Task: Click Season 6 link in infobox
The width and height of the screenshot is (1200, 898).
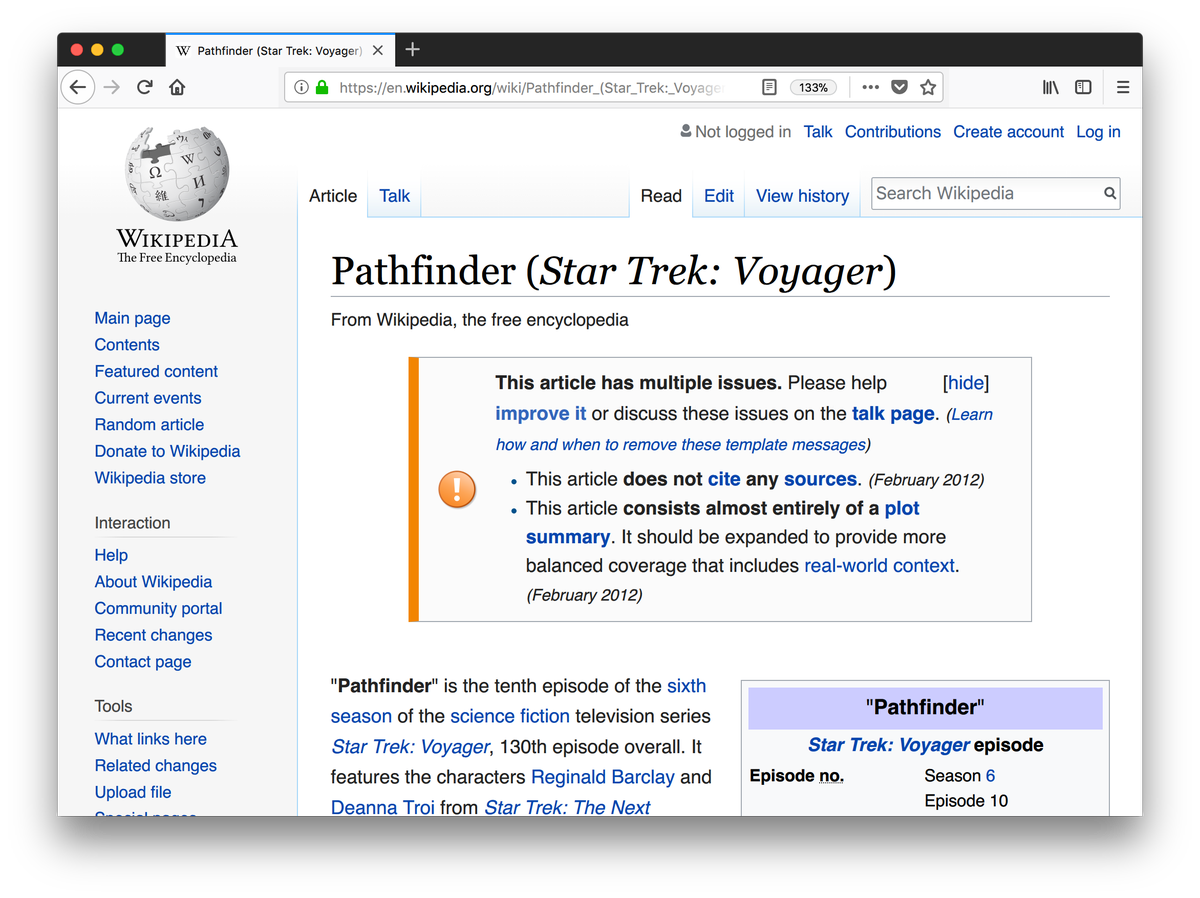Action: coord(990,776)
